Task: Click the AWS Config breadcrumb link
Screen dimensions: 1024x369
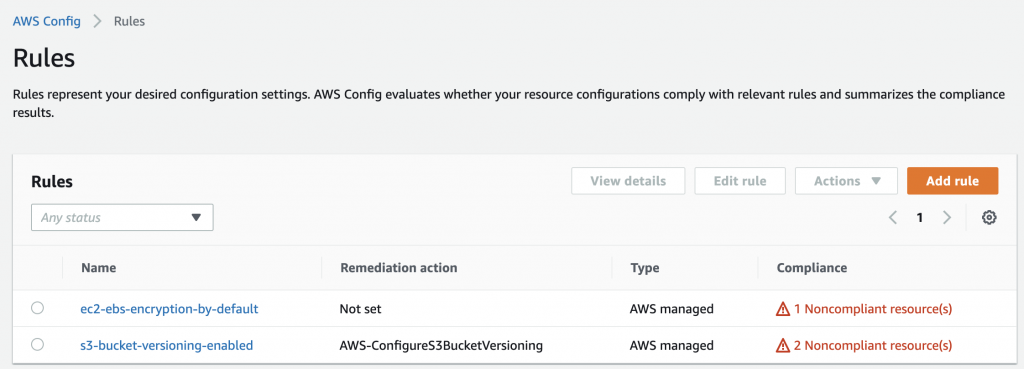Action: [x=47, y=22]
